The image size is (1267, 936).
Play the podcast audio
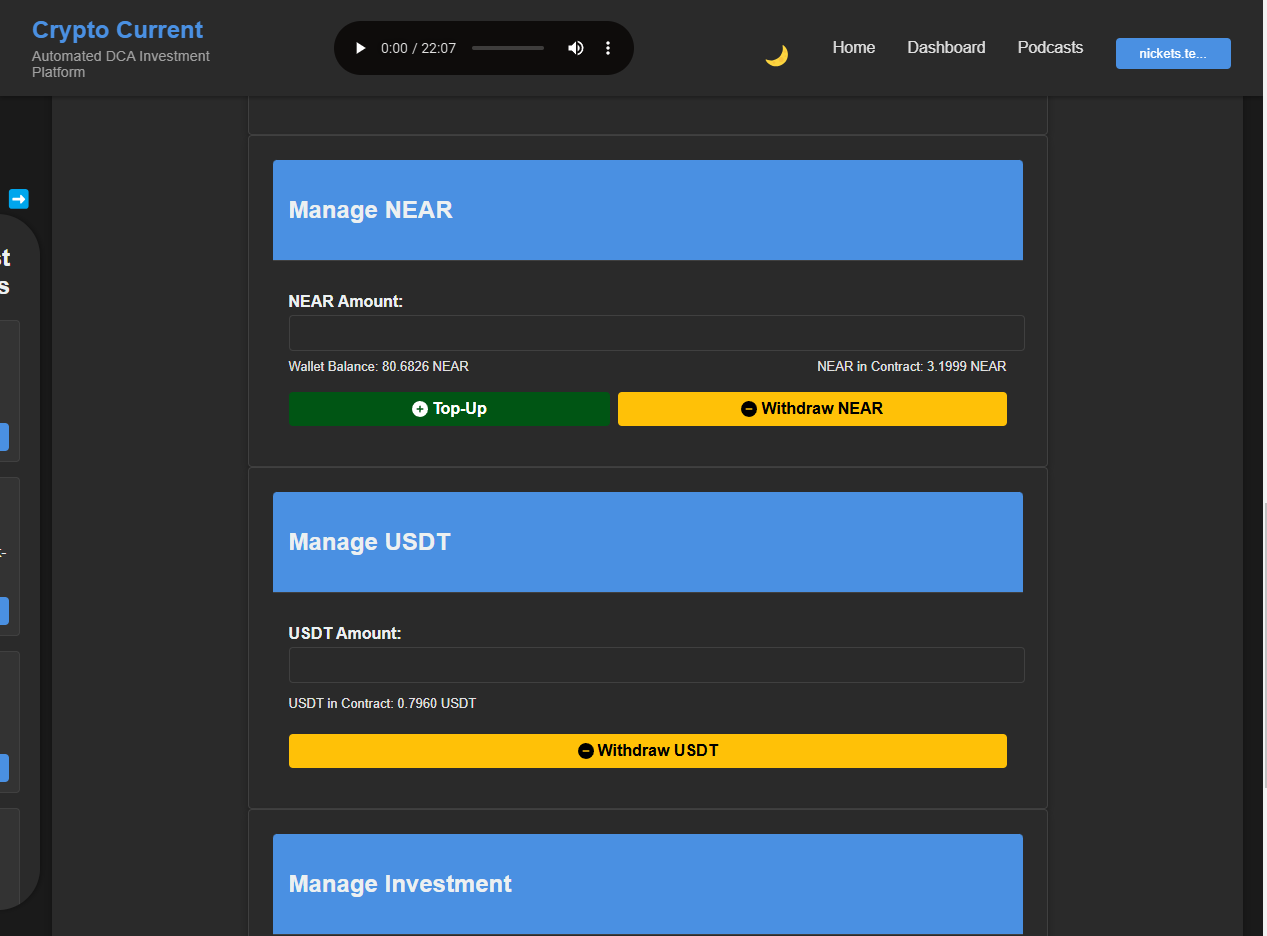tap(361, 48)
